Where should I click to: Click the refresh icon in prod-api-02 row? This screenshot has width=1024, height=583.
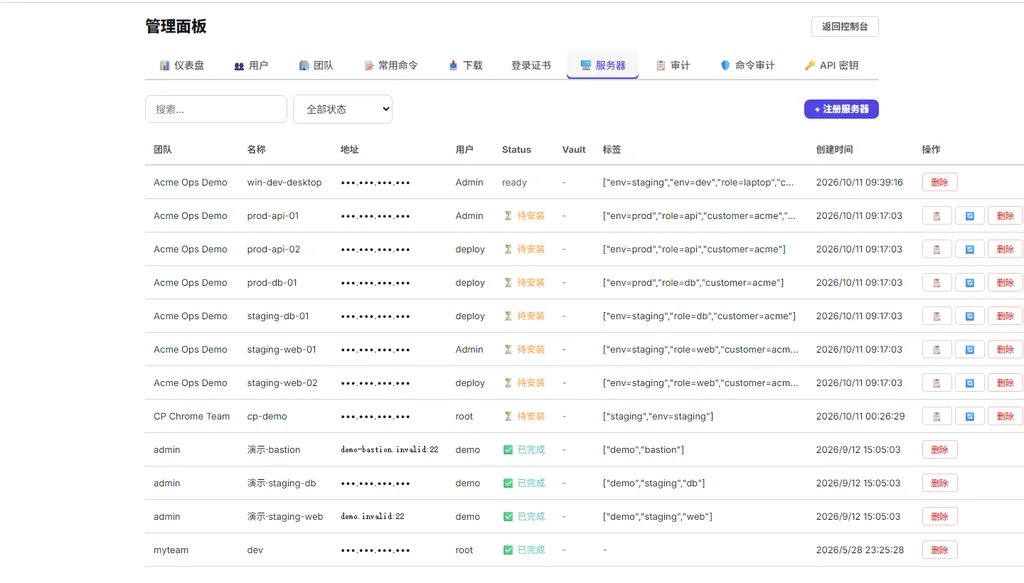(970, 249)
